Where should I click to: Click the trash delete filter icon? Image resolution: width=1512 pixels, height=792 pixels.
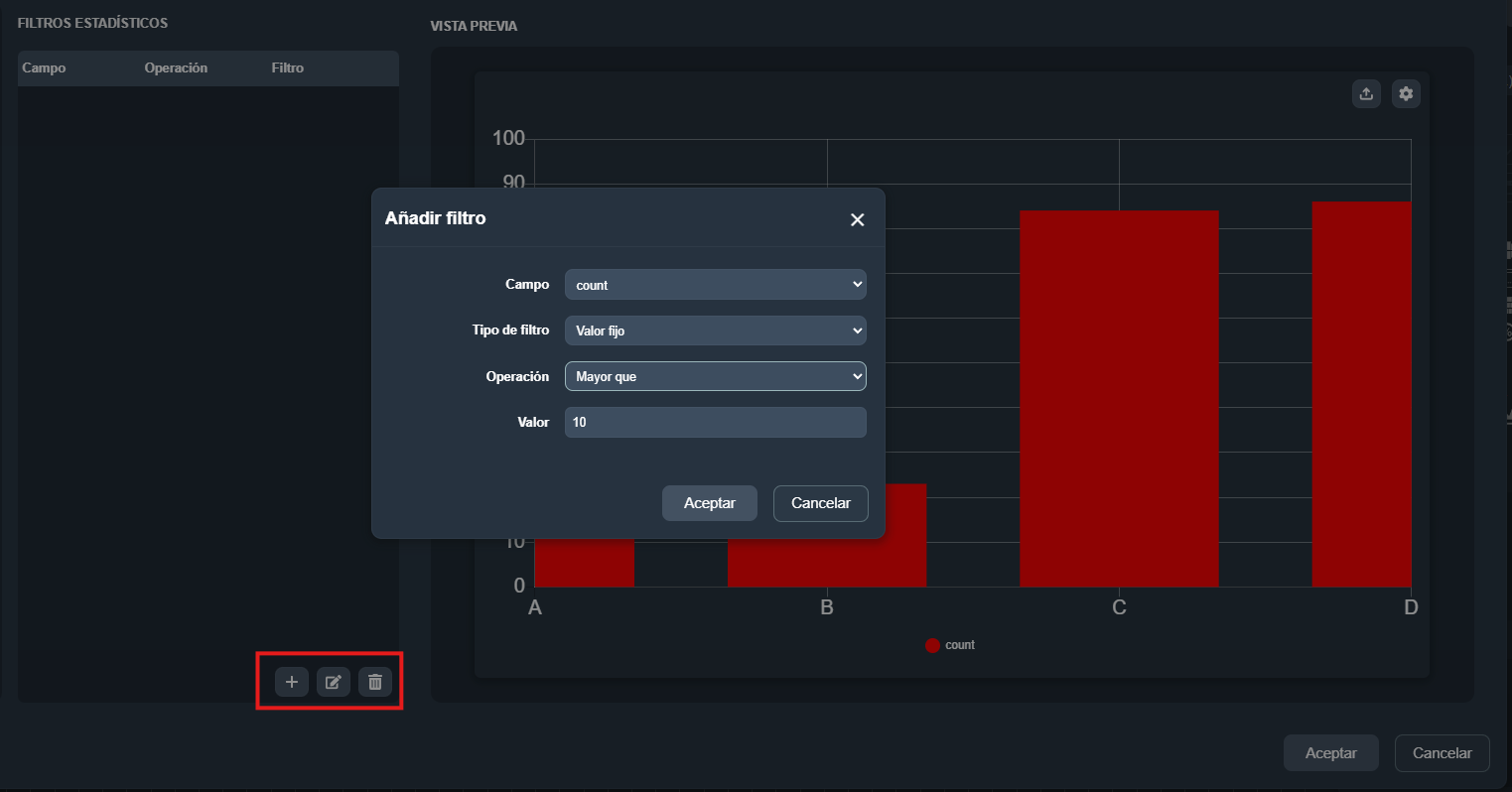coord(375,682)
